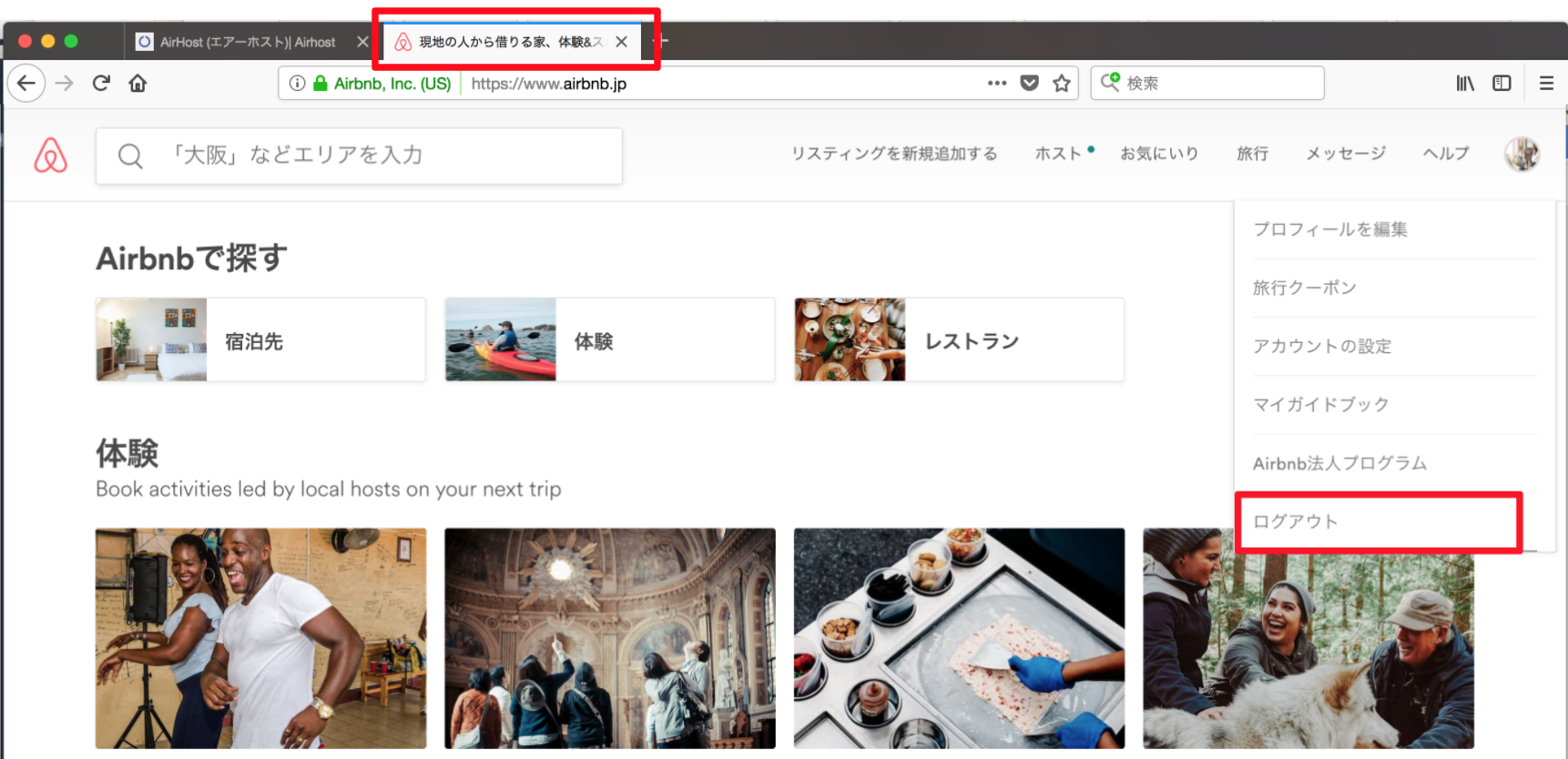1568x759 pixels.
Task: Click the Airbnb logo
Action: [51, 156]
